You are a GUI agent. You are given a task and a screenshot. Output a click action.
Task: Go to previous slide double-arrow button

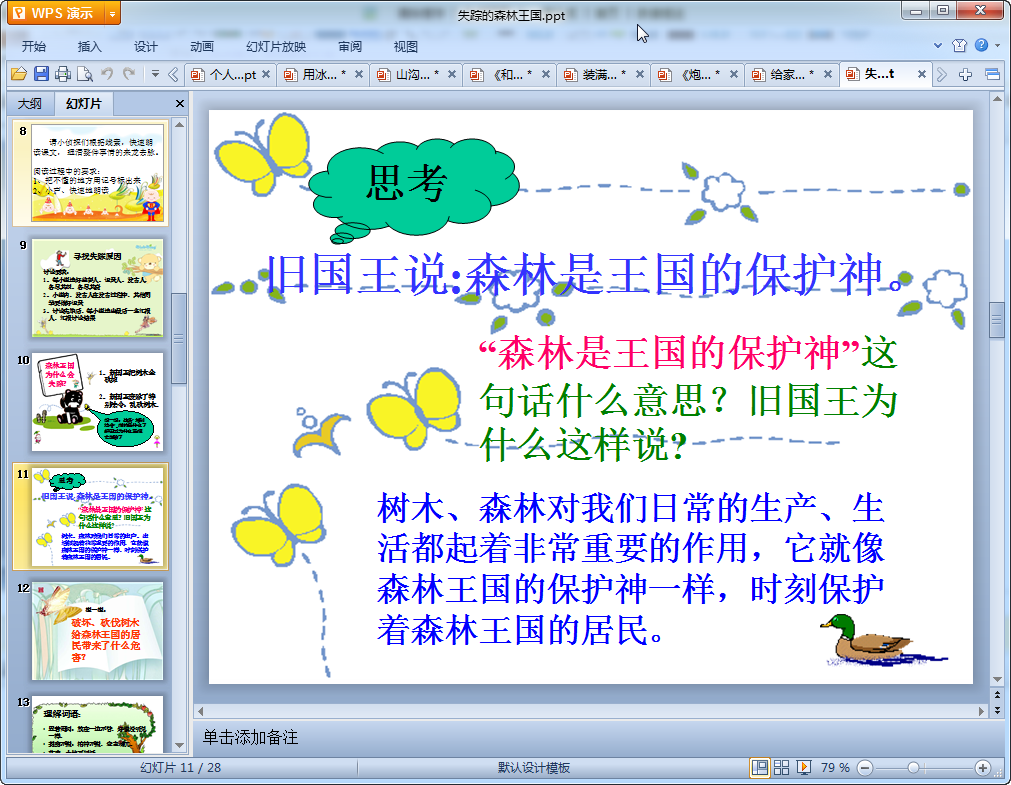[x=997, y=695]
